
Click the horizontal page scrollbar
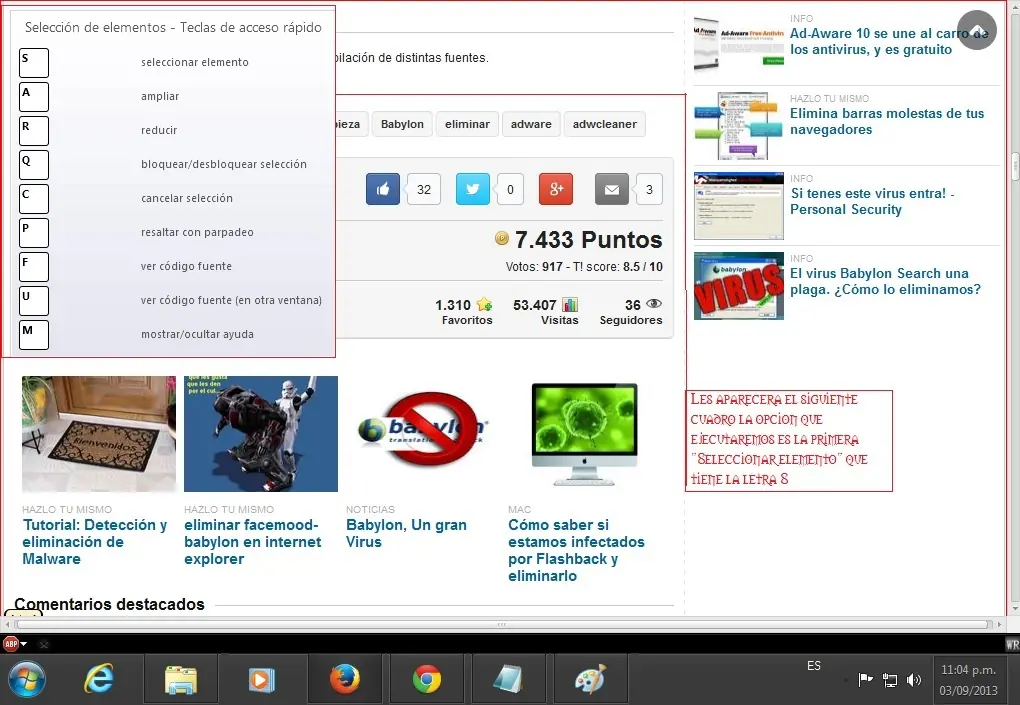pyautogui.click(x=502, y=624)
